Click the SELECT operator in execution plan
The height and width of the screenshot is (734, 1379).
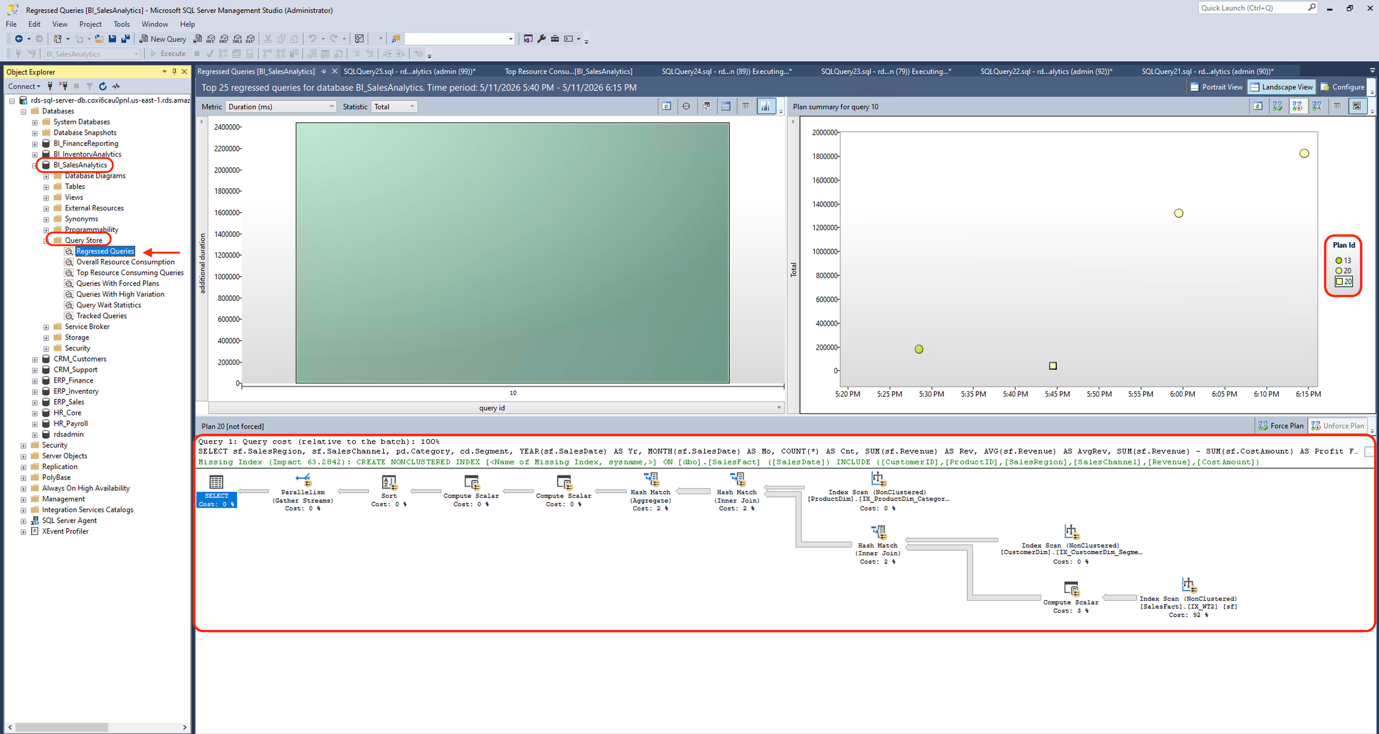[216, 491]
